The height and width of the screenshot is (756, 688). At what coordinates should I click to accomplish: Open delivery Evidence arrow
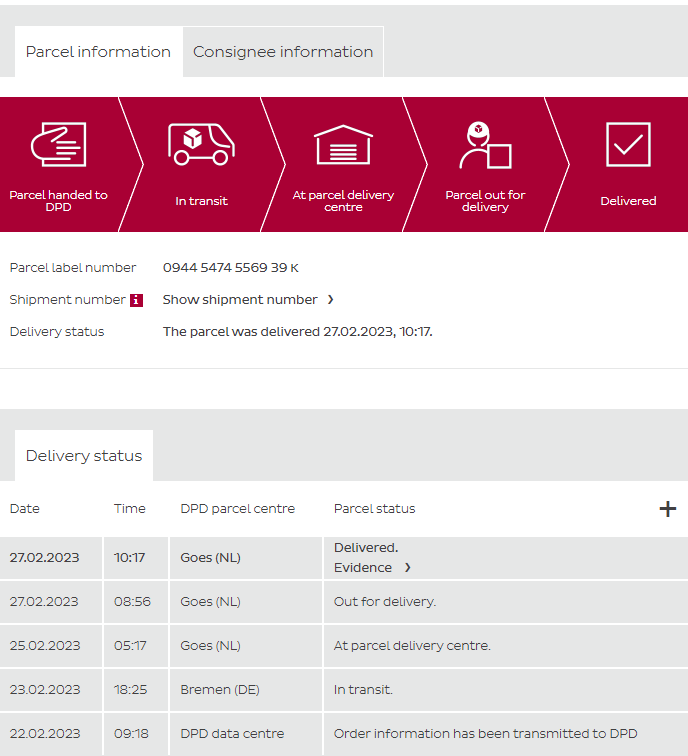407,568
